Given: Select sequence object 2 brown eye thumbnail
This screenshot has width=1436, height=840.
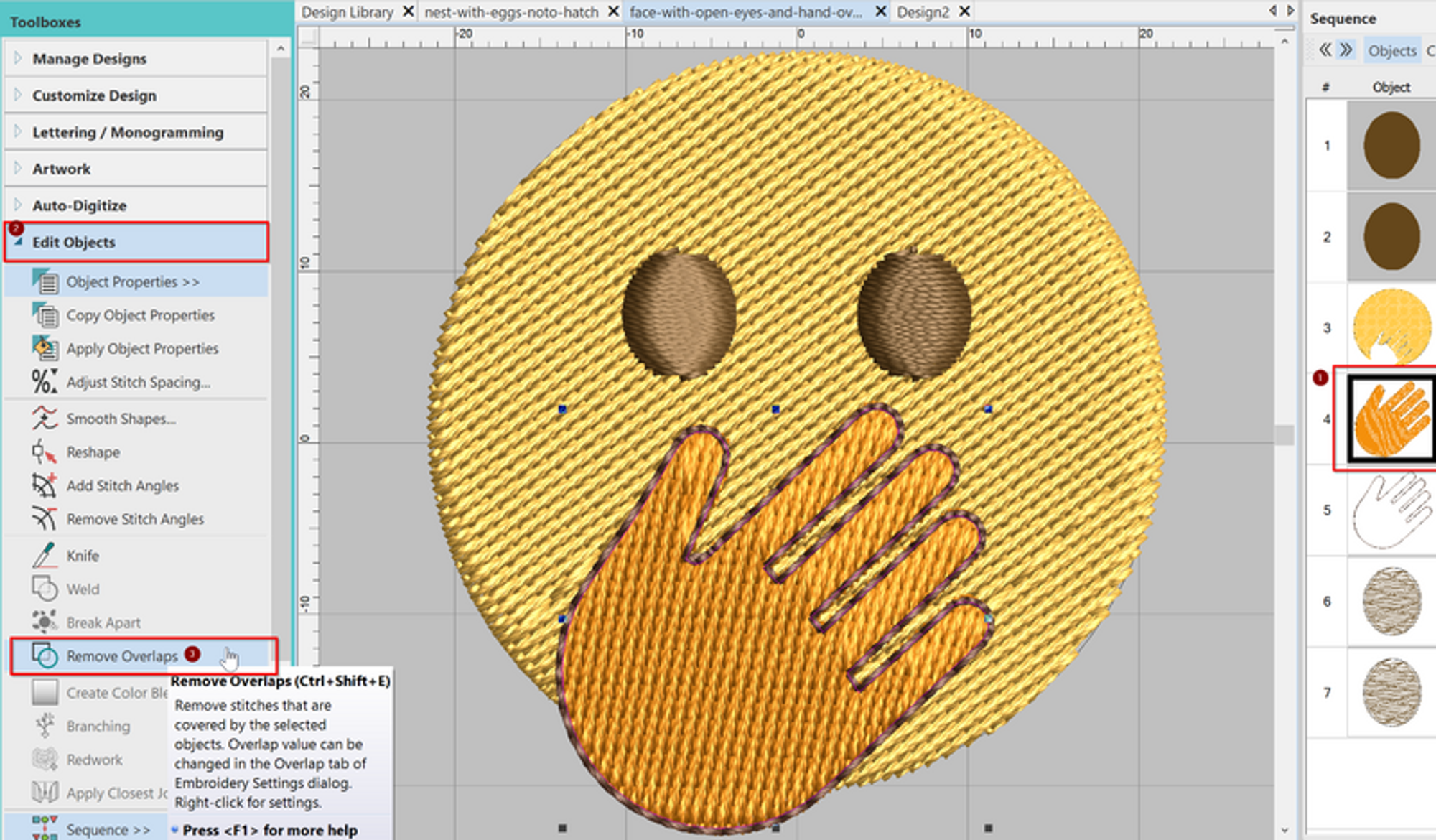Looking at the screenshot, I should [1391, 236].
